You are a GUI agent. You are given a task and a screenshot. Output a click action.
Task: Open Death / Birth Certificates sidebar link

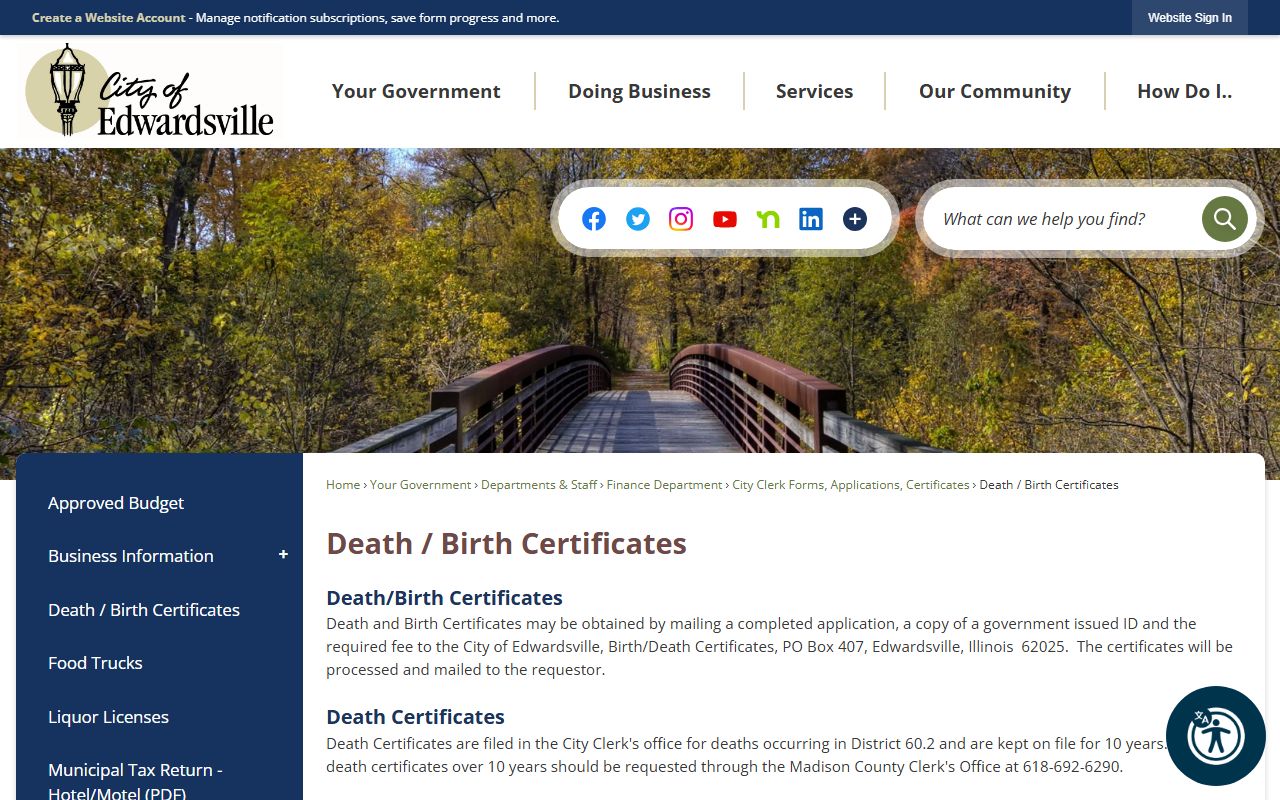tap(144, 610)
